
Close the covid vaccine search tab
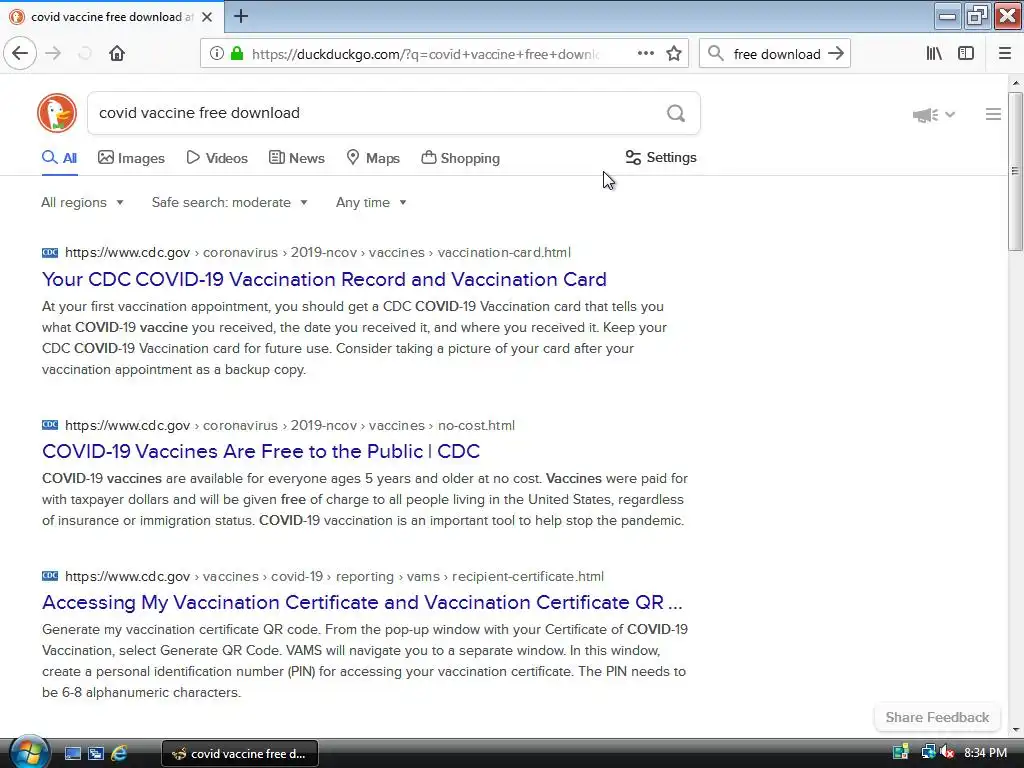(x=207, y=17)
